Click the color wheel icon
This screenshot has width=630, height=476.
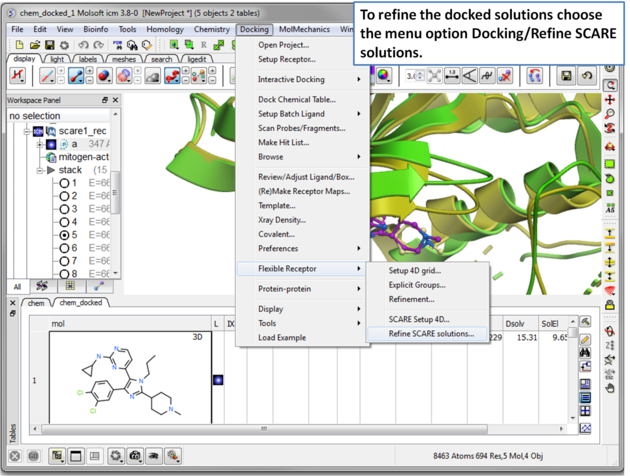(x=384, y=76)
